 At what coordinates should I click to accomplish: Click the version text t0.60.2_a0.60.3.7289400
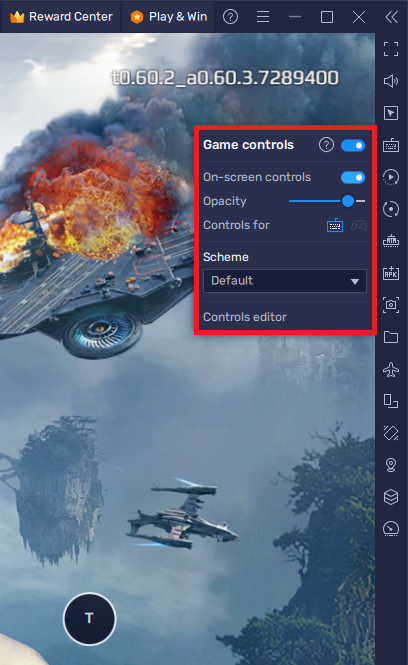tap(225, 78)
